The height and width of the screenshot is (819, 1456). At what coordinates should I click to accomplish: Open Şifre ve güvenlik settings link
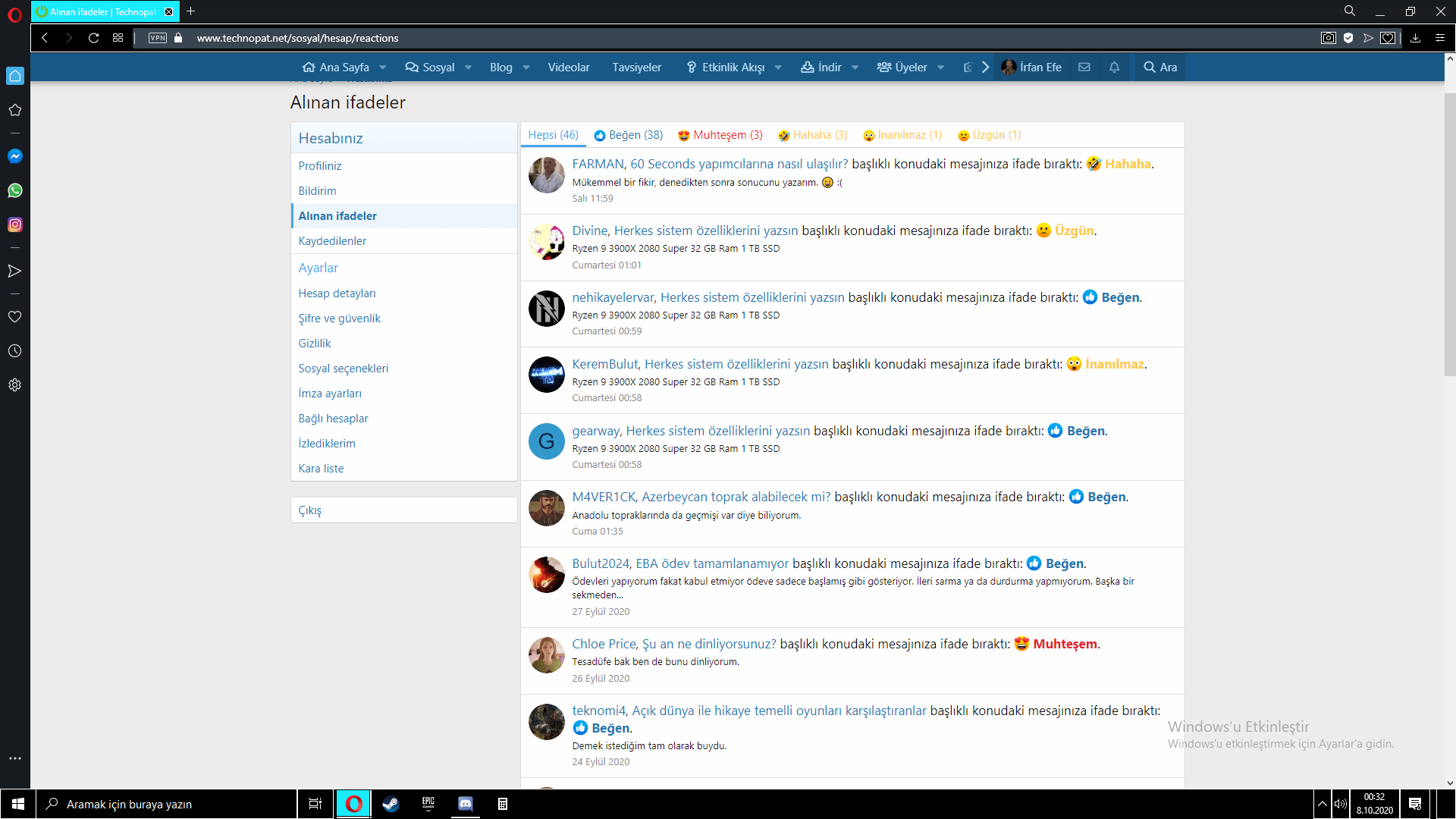[x=339, y=318]
